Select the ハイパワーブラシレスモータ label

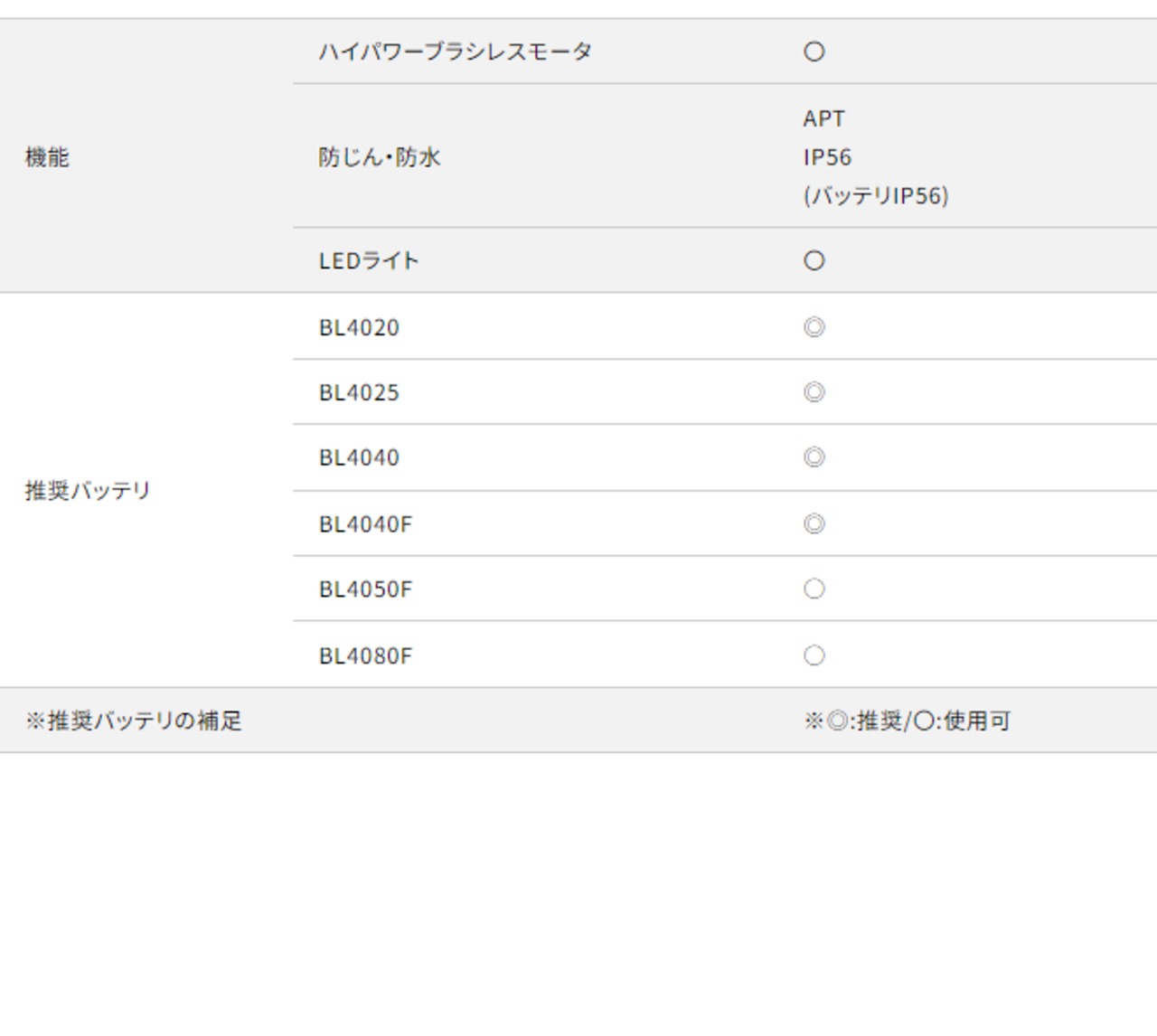pyautogui.click(x=455, y=52)
